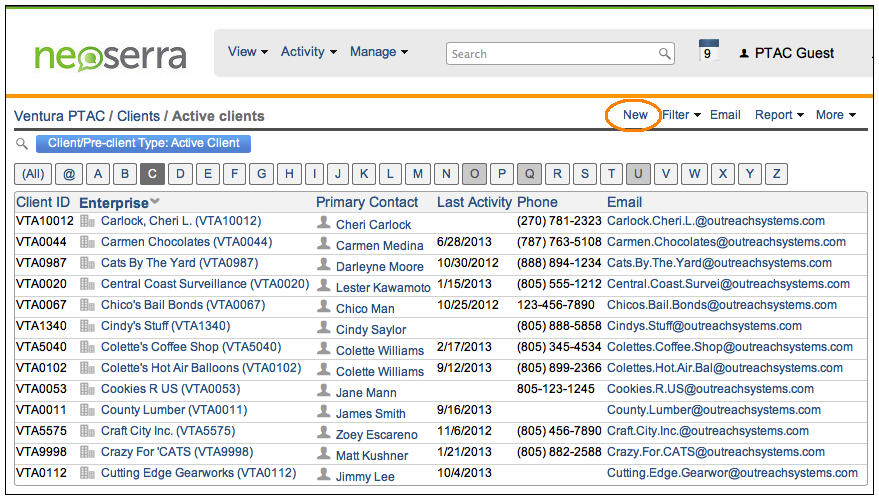Click the magnifier icon beside the filter tag

pyautogui.click(x=22, y=144)
